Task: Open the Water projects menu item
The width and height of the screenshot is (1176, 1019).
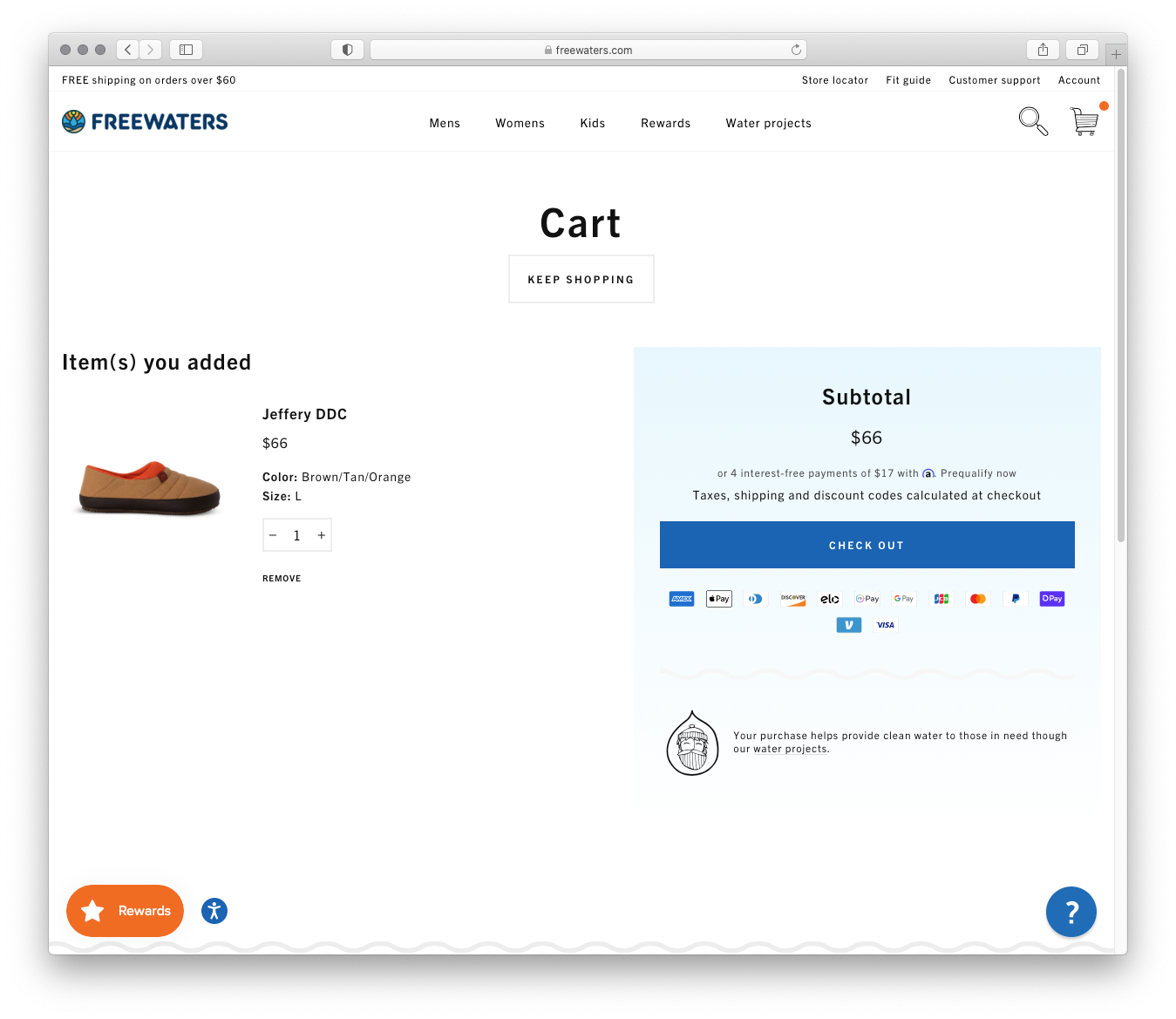Action: [x=769, y=123]
